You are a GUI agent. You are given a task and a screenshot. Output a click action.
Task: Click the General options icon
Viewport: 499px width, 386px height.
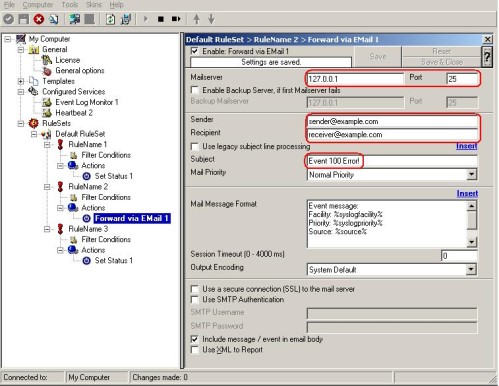pyautogui.click(x=47, y=71)
